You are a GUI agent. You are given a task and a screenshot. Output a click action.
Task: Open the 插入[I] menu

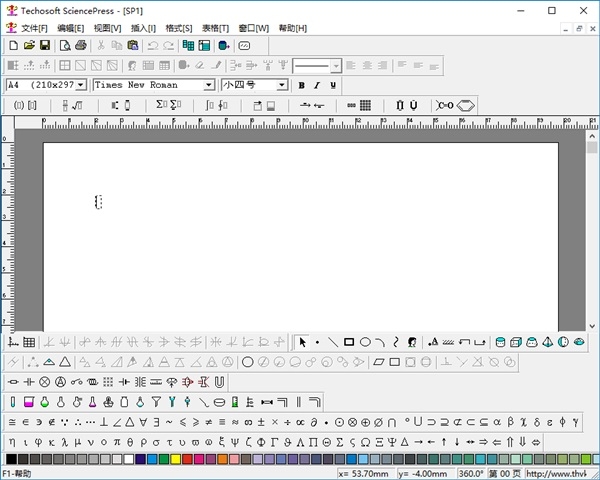[143, 27]
